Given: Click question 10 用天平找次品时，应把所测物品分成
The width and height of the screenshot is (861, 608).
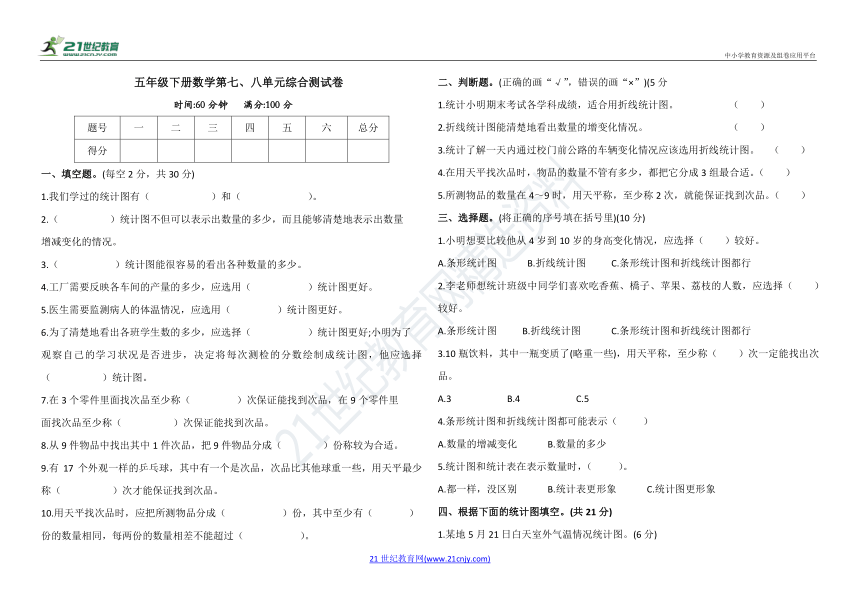Looking at the screenshot, I should tap(227, 513).
